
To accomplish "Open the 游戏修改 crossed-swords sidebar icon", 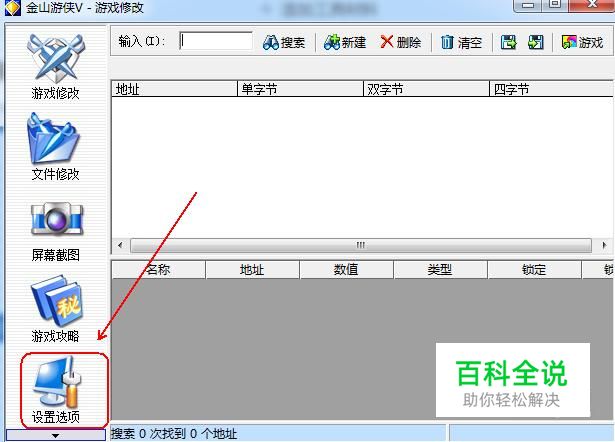I will (56, 66).
